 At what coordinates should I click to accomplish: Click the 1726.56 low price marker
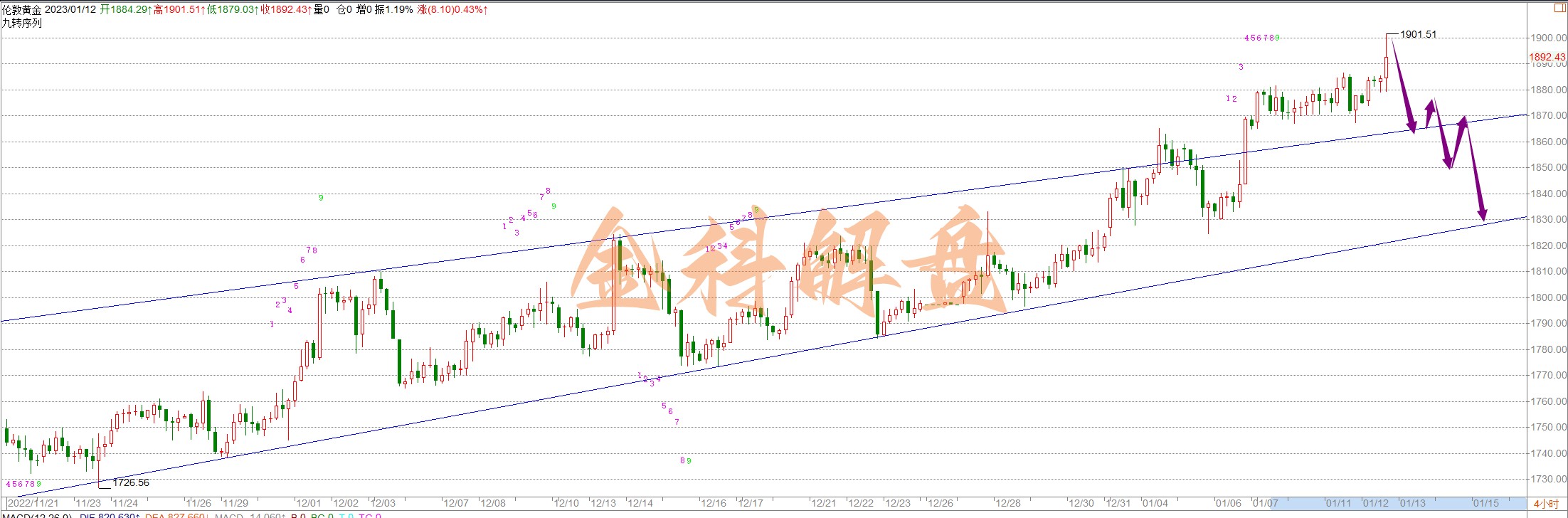[131, 482]
